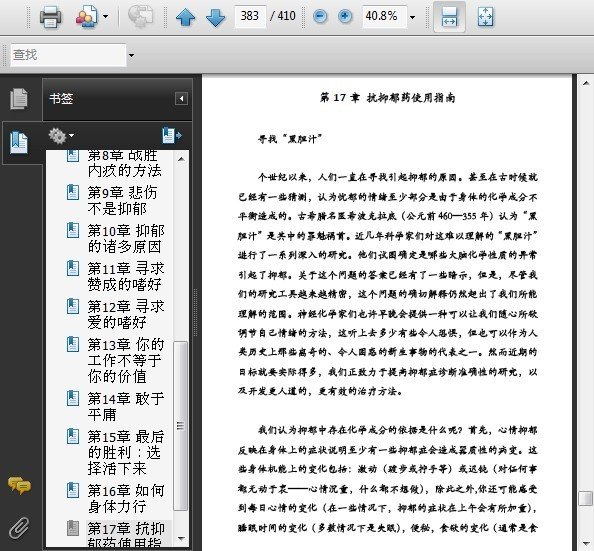The image size is (594, 551).
Task: Toggle fit one full page view
Action: (485, 17)
